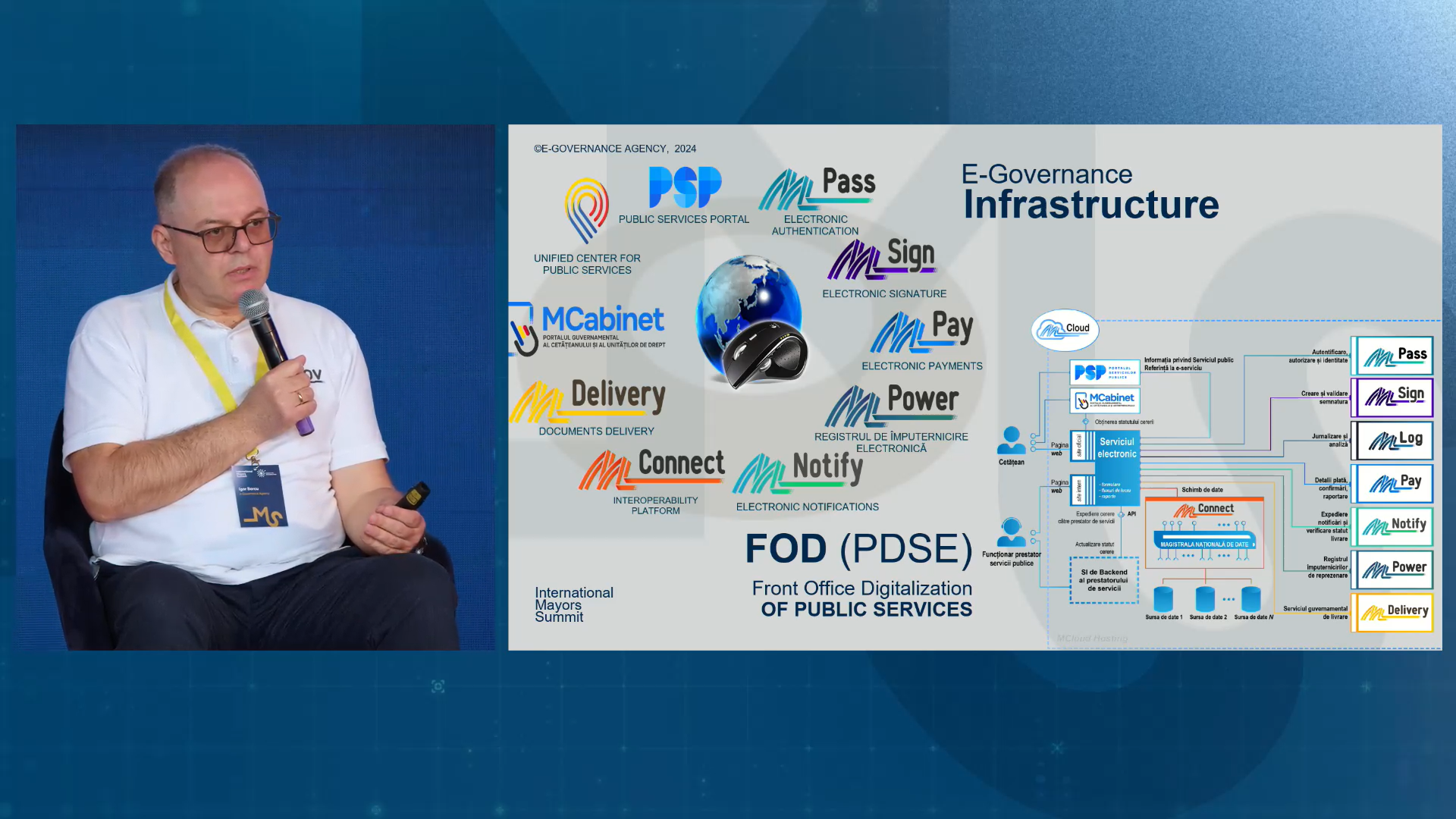Click the Cetățean person icon

pyautogui.click(x=1011, y=440)
